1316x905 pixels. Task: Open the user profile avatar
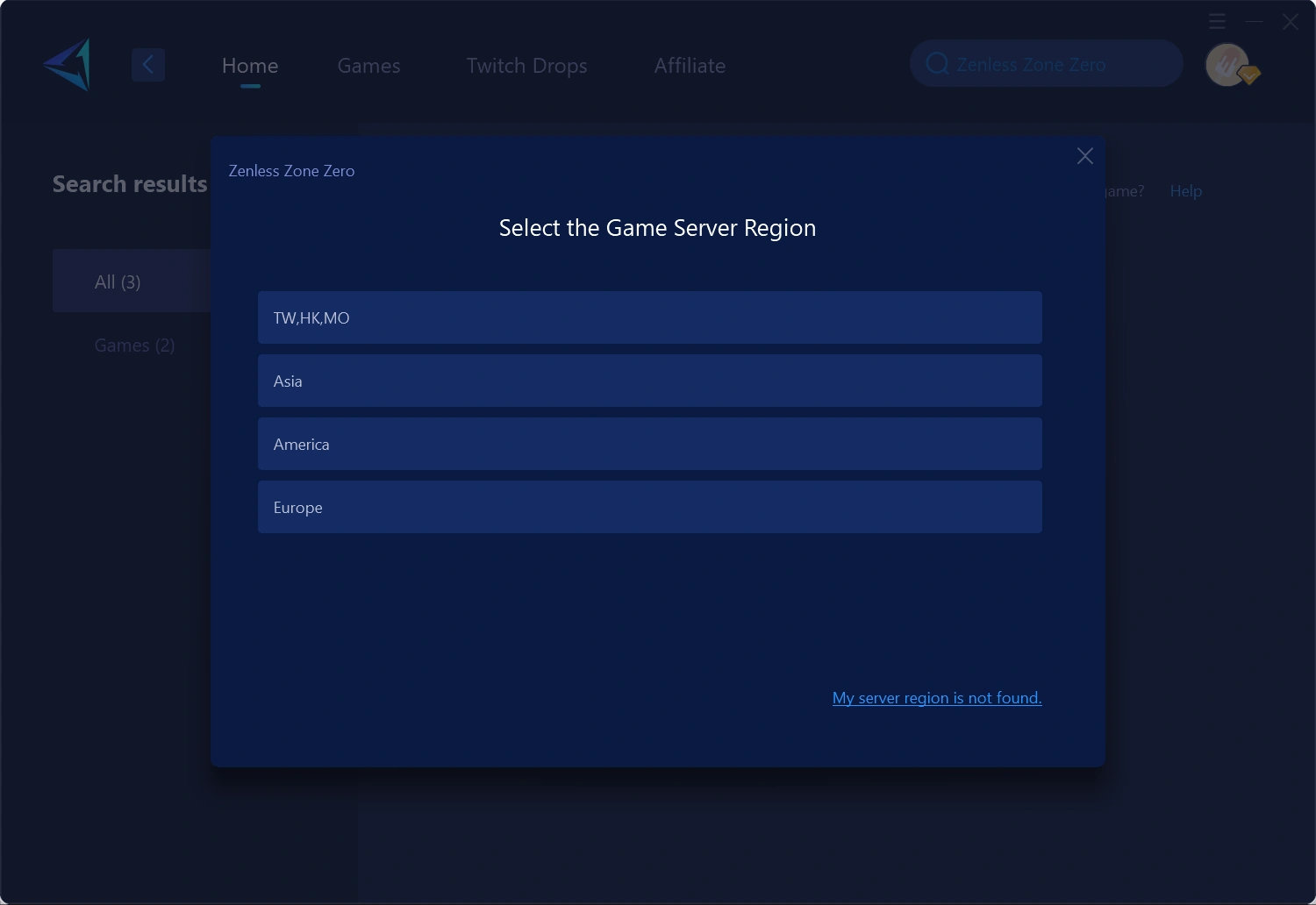pos(1228,65)
